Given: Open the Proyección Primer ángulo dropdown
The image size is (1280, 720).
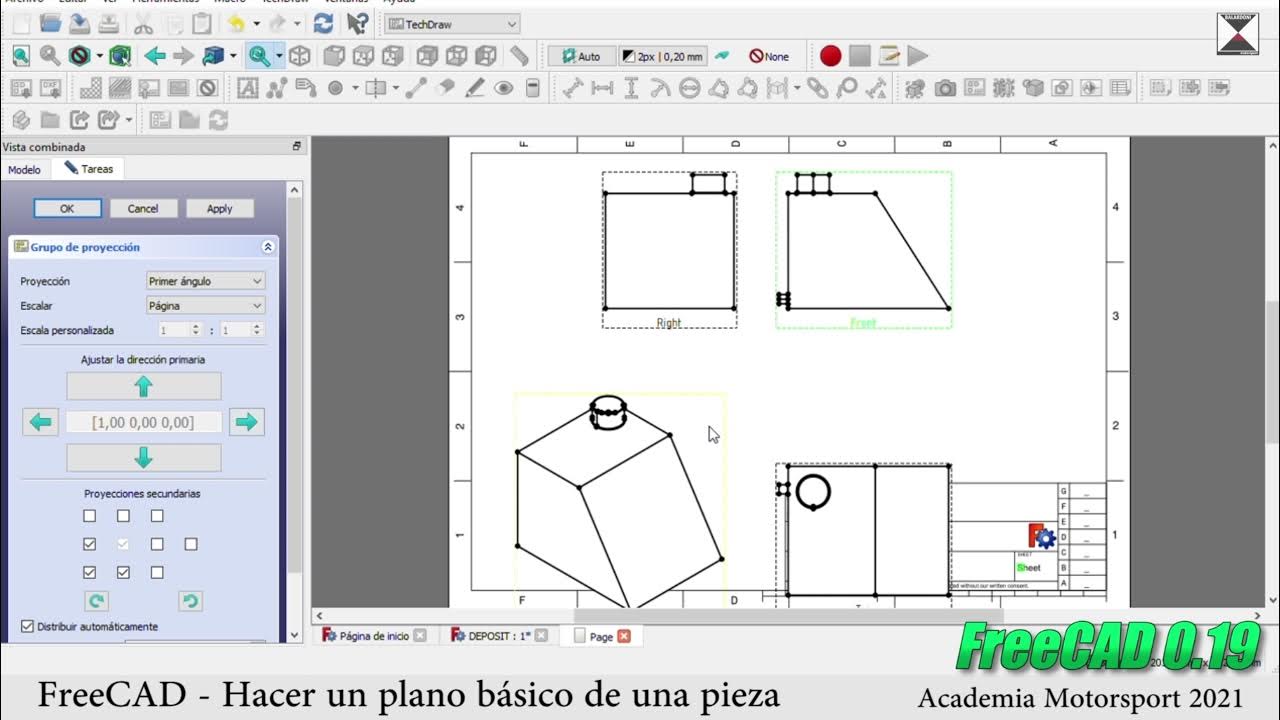Looking at the screenshot, I should 205,281.
